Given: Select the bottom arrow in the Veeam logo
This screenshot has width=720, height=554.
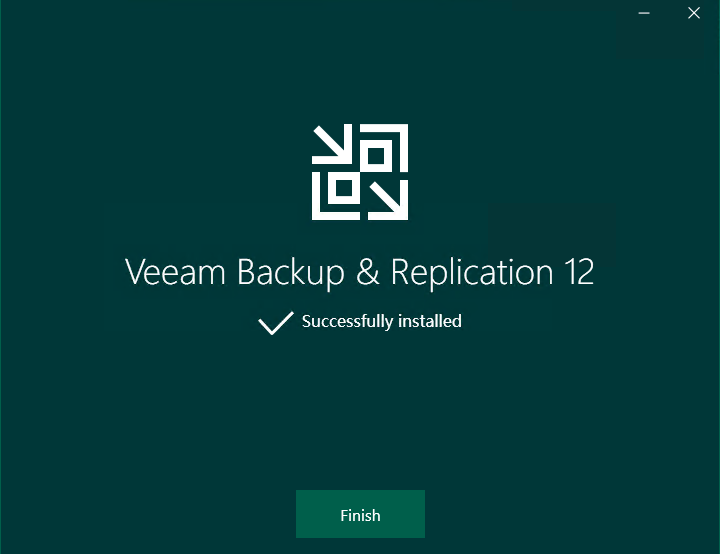Looking at the screenshot, I should (388, 200).
